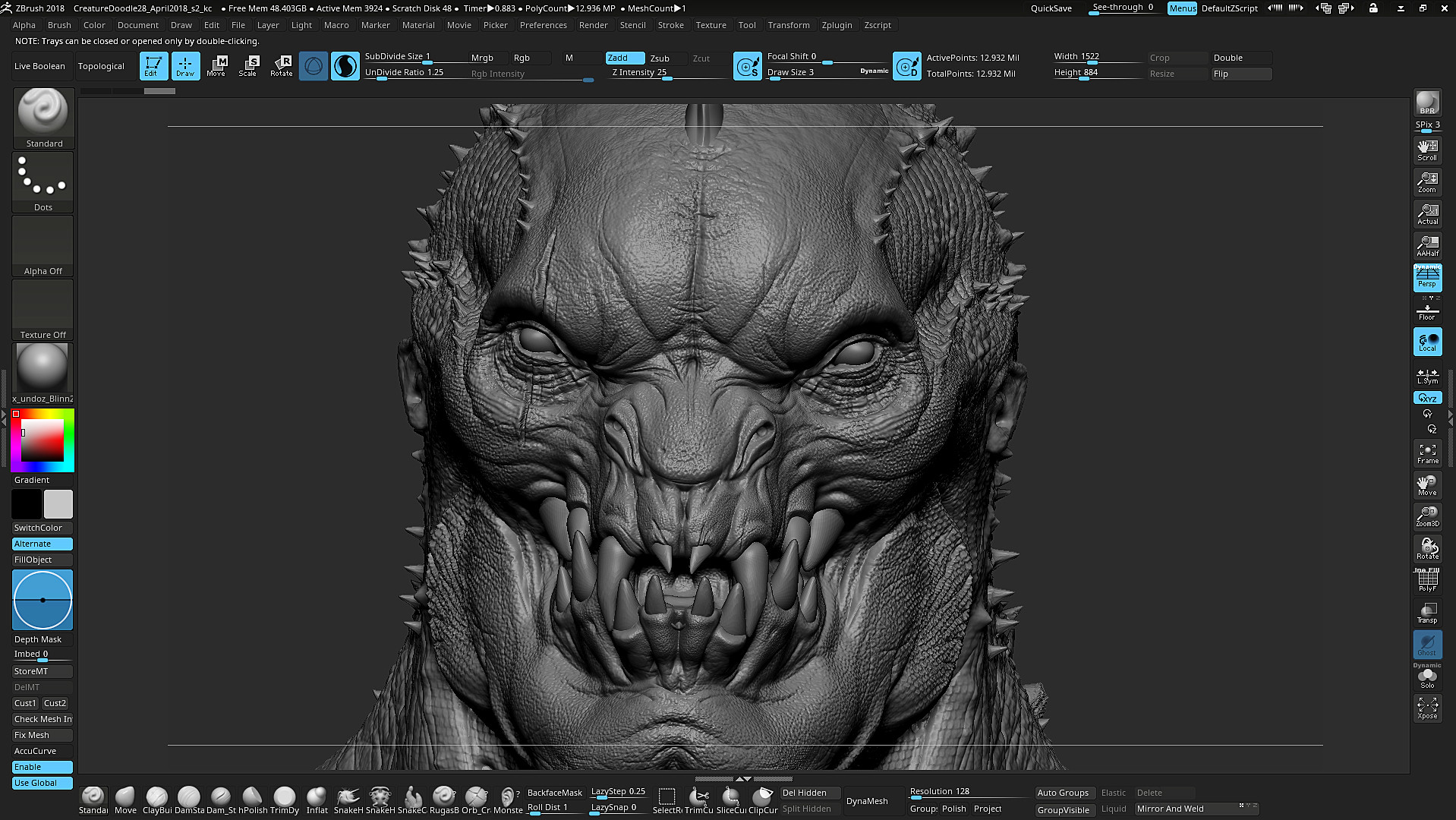Viewport: 1456px width, 820px height.
Task: Activate Edit mode button
Action: pos(153,66)
